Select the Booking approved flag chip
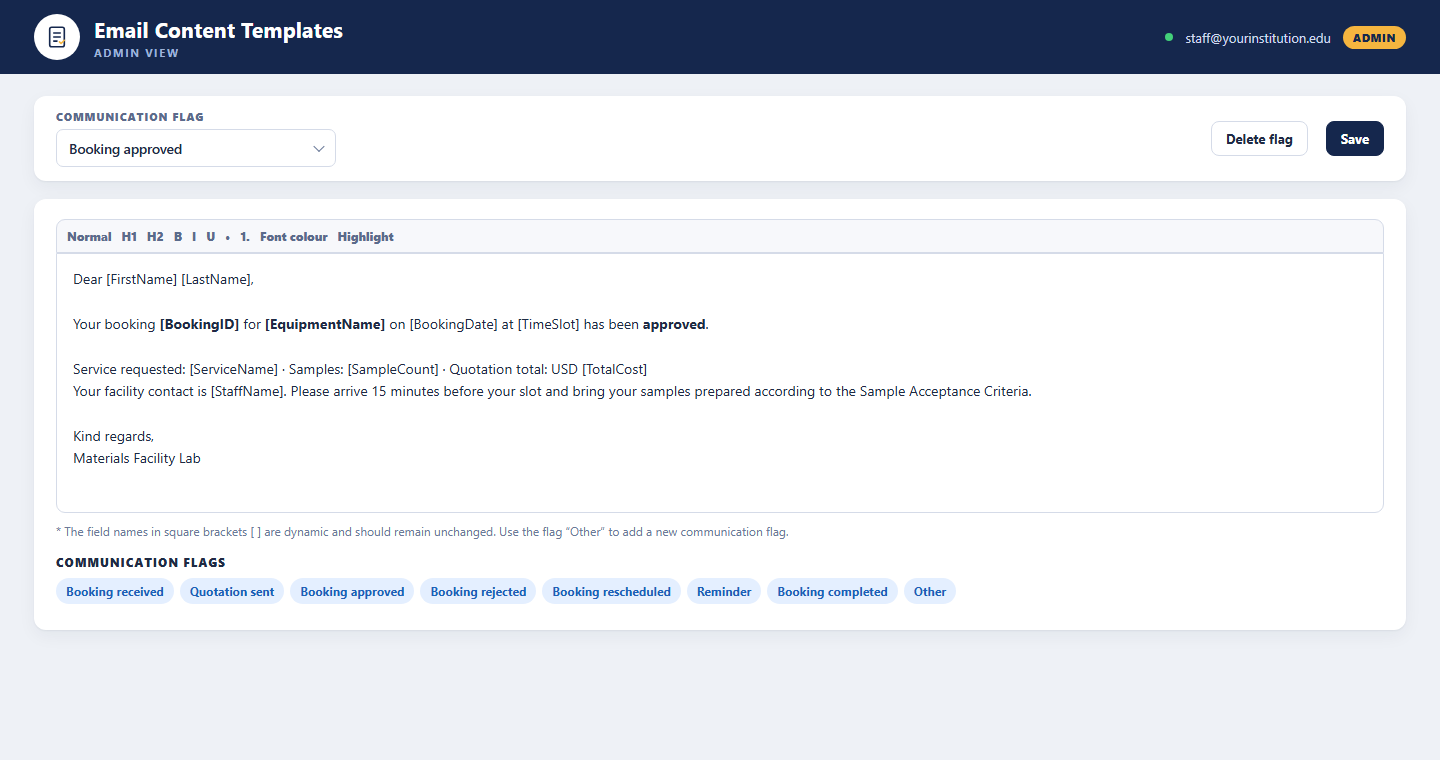This screenshot has height=760, width=1440. click(x=352, y=591)
